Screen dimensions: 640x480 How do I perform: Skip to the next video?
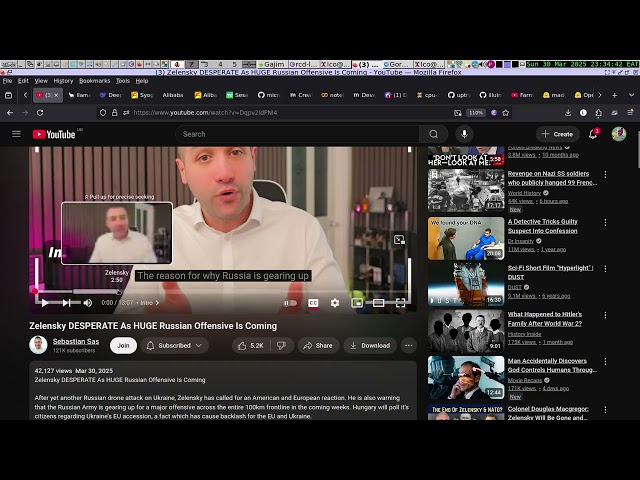66,303
